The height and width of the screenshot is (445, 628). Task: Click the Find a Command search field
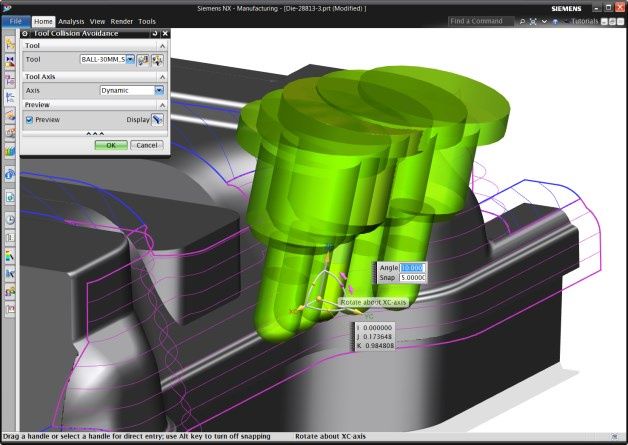[480, 21]
